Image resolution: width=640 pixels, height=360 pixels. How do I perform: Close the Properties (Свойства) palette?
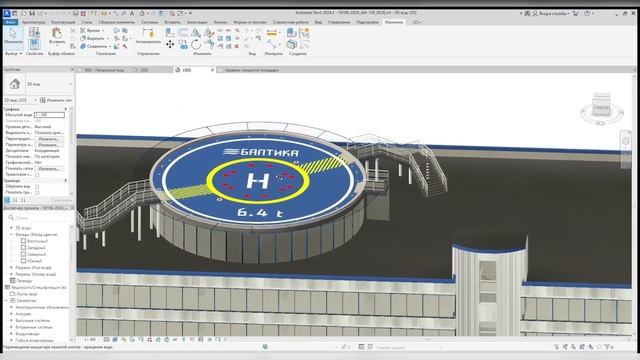(x=72, y=70)
